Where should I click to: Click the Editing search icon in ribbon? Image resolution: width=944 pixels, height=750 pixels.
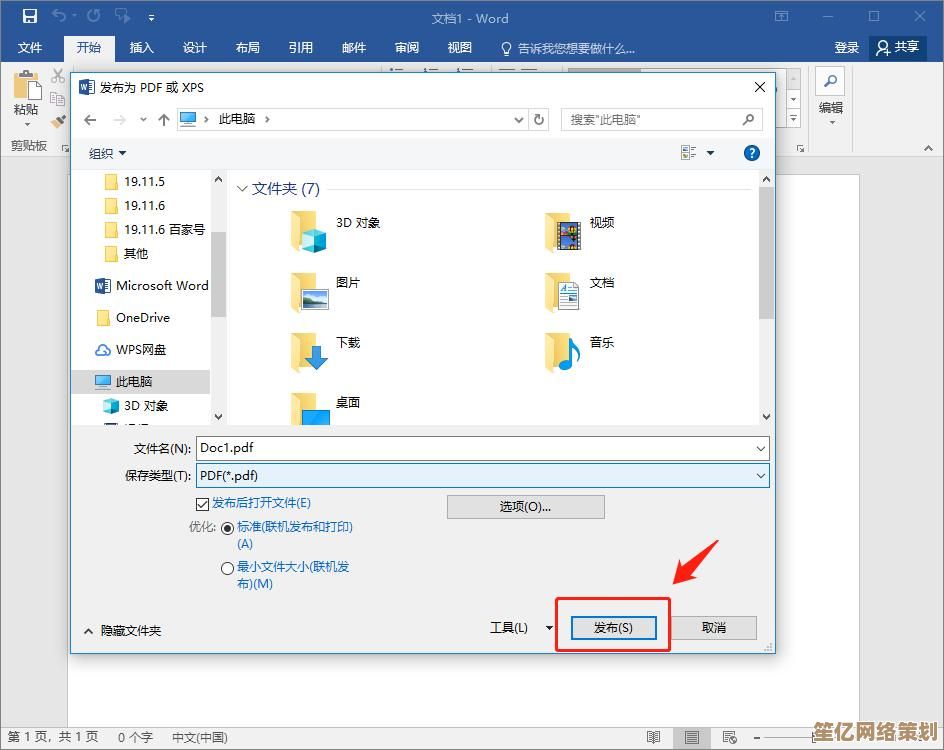tap(830, 81)
